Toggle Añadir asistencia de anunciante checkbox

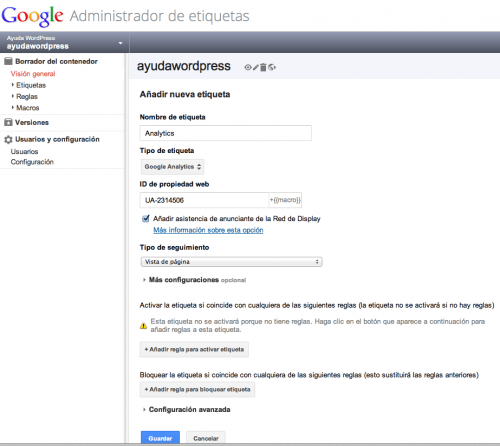tap(146, 219)
